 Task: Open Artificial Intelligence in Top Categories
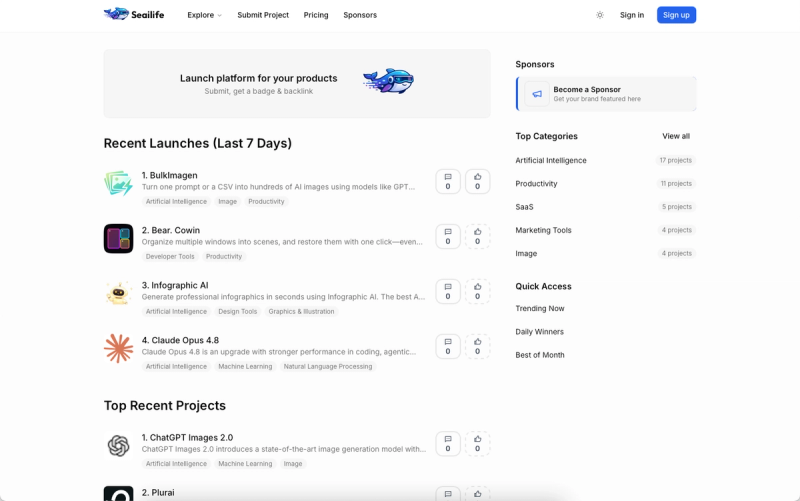(551, 160)
